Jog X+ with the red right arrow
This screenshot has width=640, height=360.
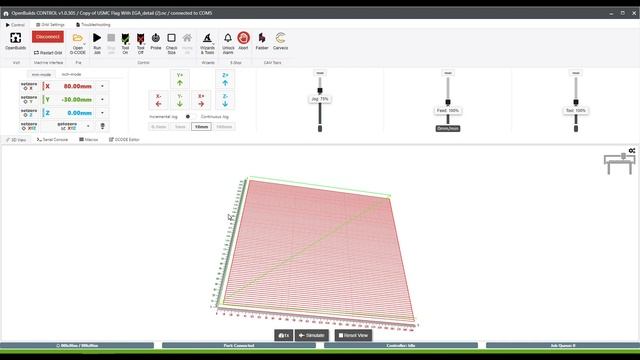201,100
